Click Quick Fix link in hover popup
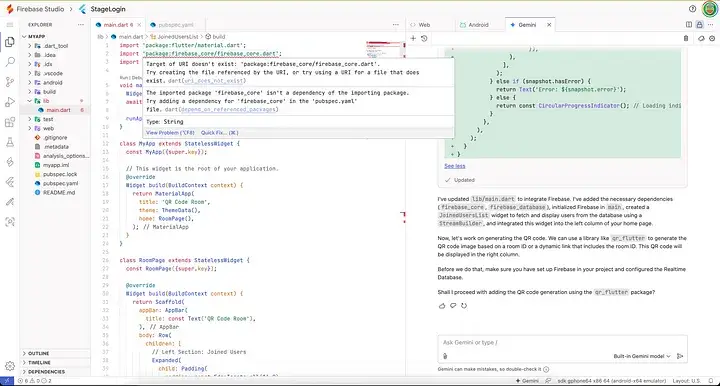The width and height of the screenshot is (720, 386). [219, 133]
